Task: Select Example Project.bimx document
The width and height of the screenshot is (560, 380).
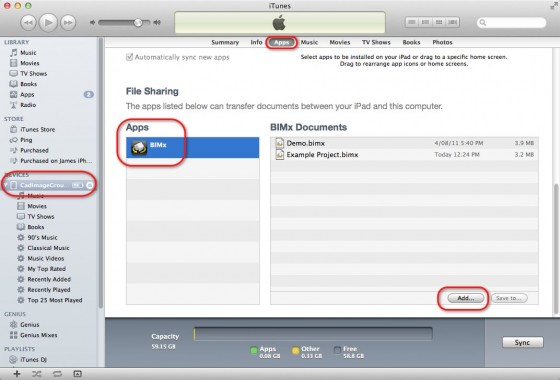Action: 404,155
